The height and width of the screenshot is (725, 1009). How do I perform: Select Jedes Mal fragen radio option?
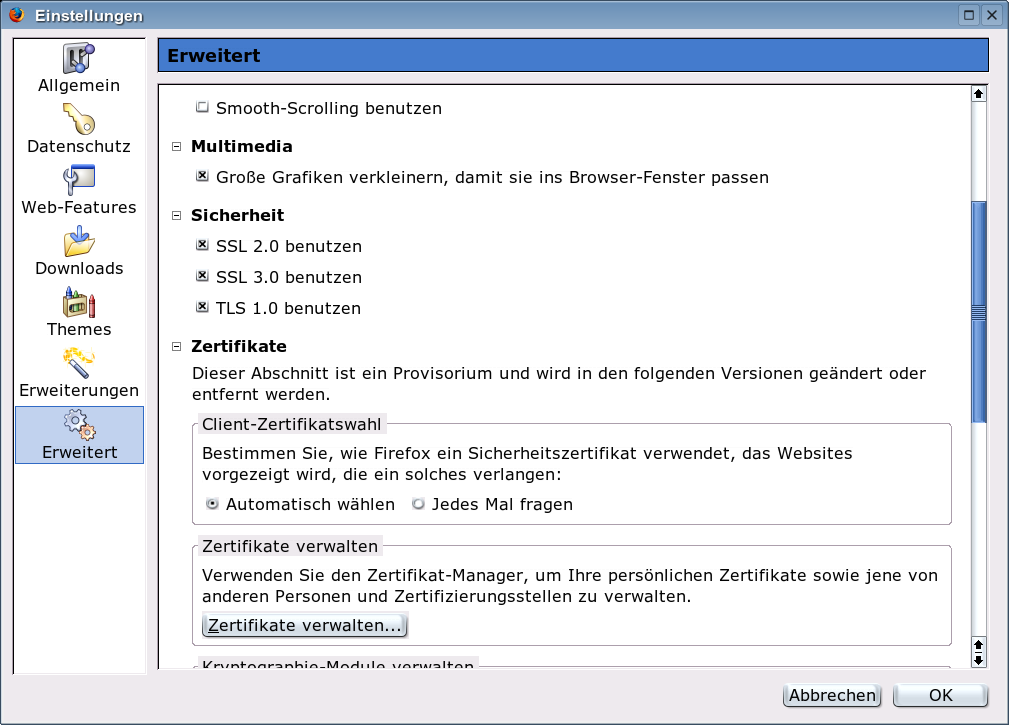[x=419, y=504]
